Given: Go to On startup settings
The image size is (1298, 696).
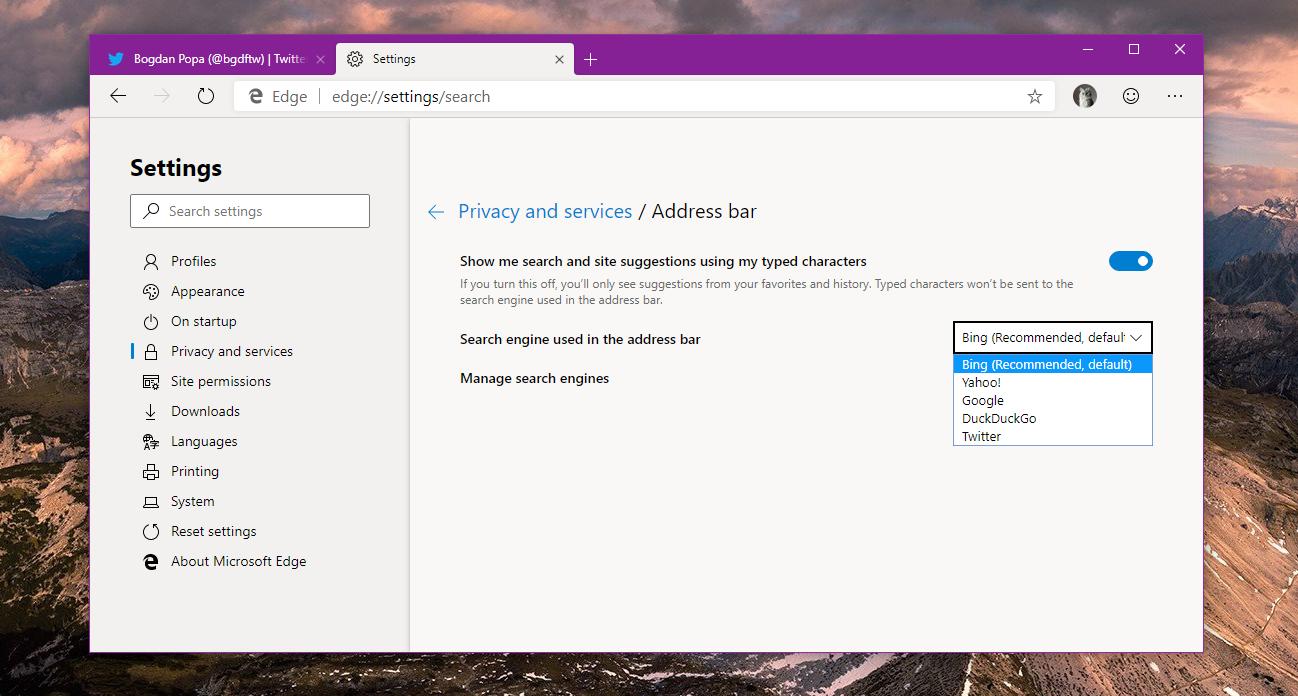Looking at the screenshot, I should click(x=204, y=321).
